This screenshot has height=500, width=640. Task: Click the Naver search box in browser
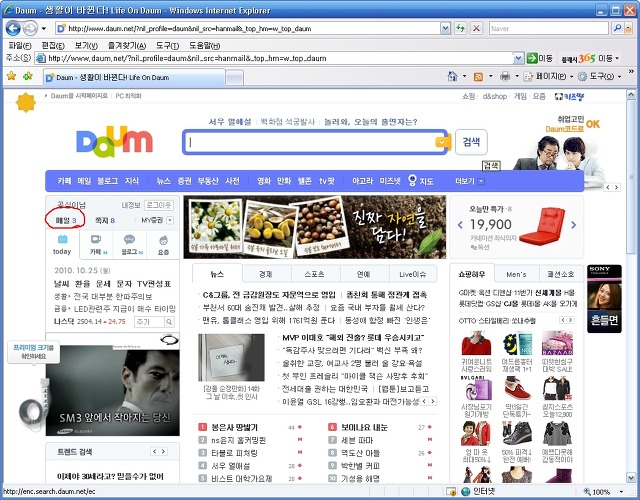pos(549,28)
